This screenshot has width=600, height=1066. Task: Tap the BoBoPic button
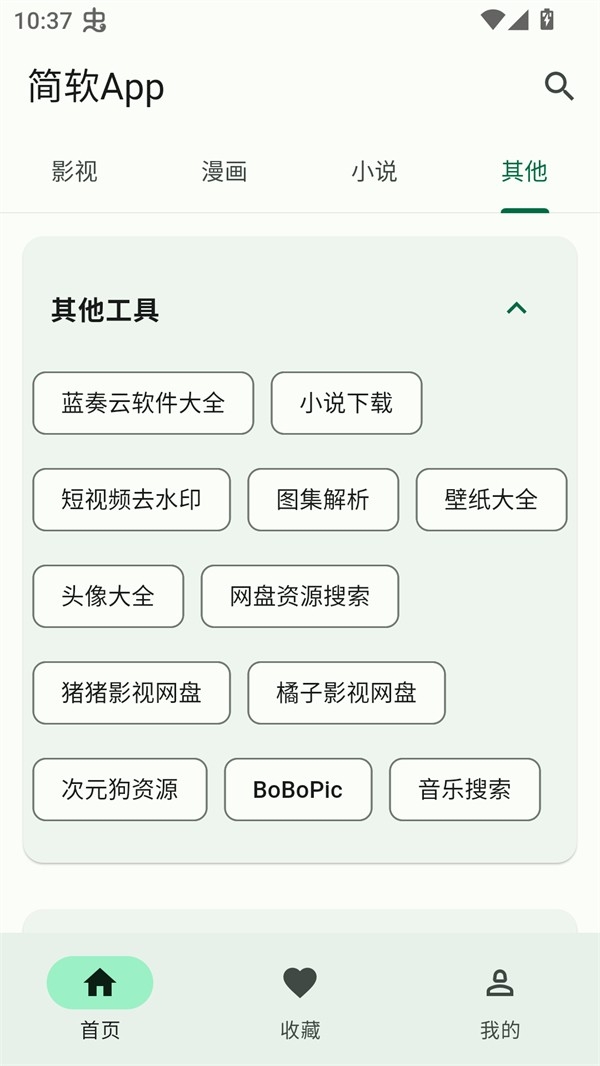coord(298,789)
